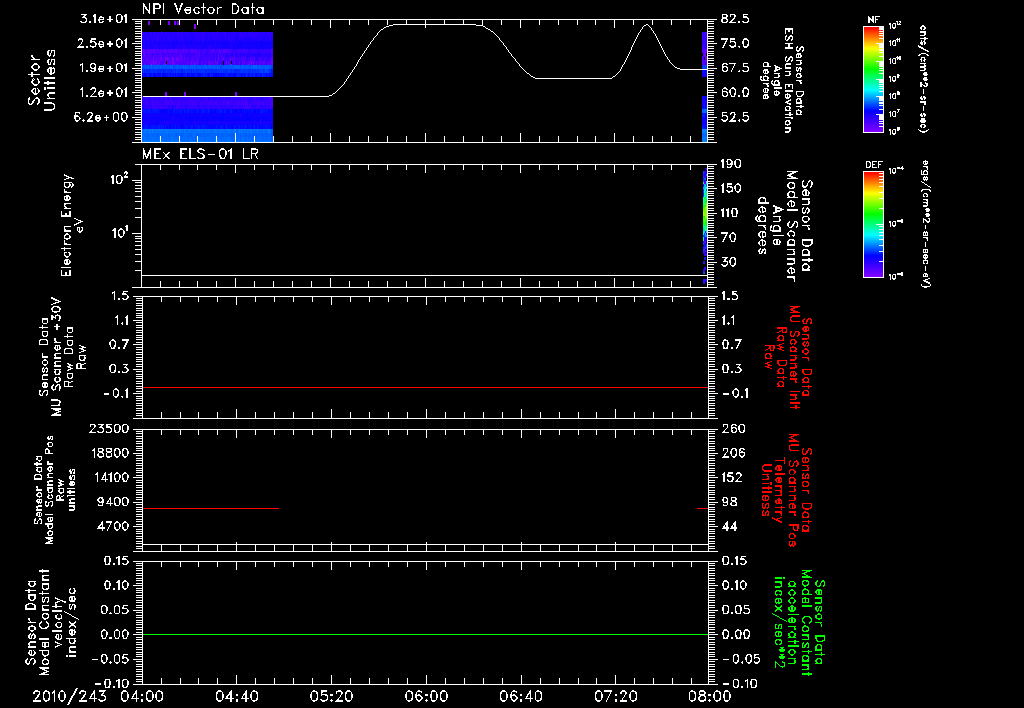This screenshot has width=1024, height=708.
Task: Click the 06:40 time axis label
Action: tap(520, 696)
